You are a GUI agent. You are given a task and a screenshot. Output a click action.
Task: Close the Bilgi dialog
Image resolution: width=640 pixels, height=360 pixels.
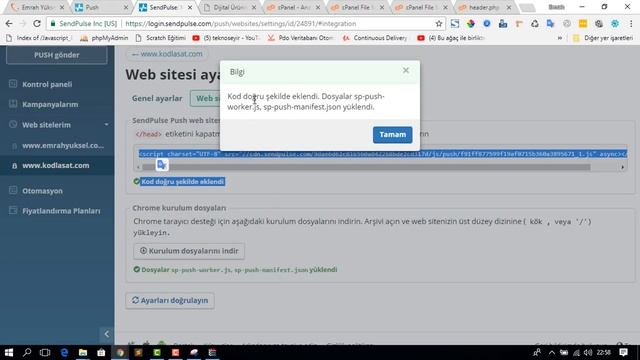[406, 71]
